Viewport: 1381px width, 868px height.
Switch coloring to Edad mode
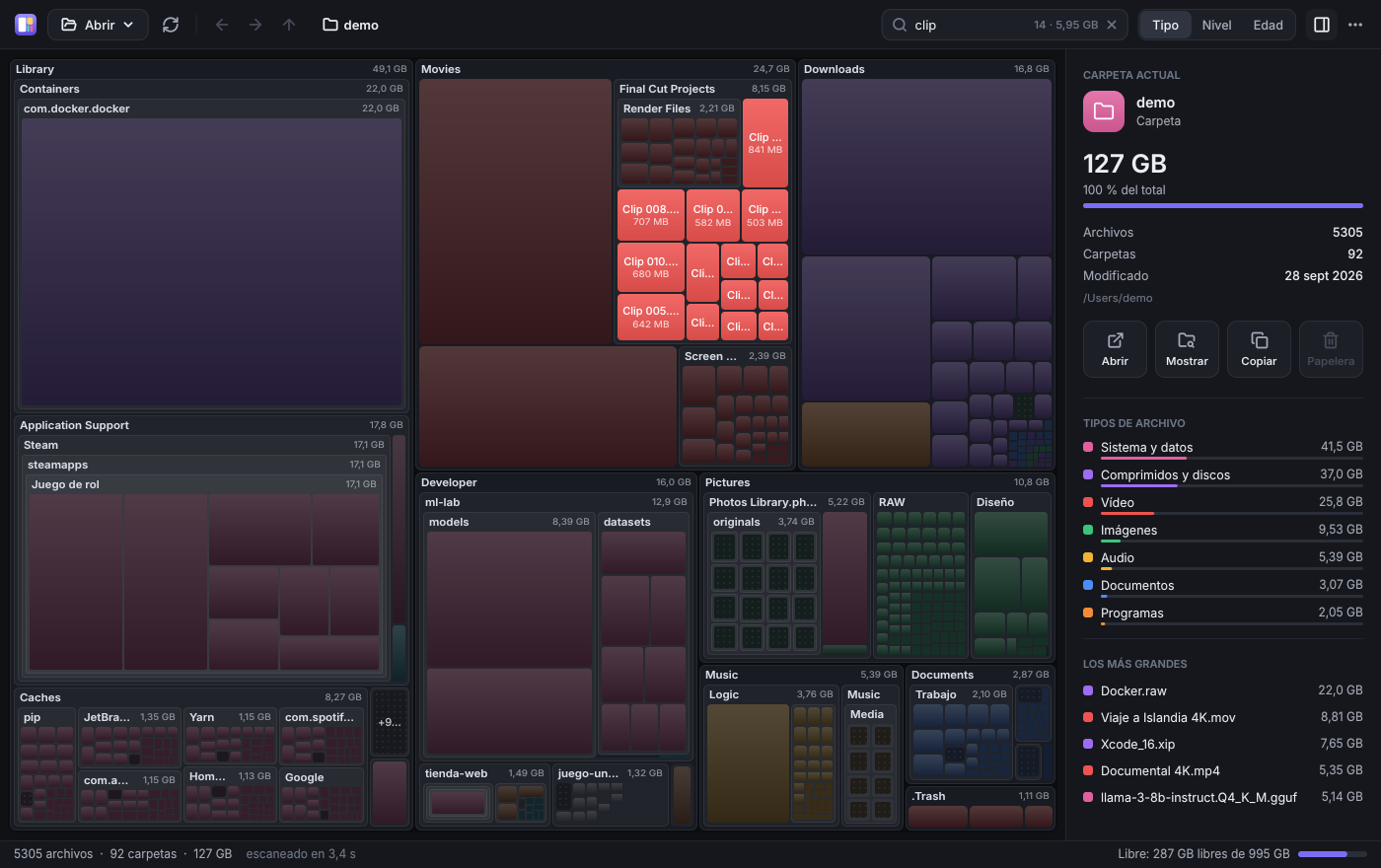click(x=1268, y=25)
